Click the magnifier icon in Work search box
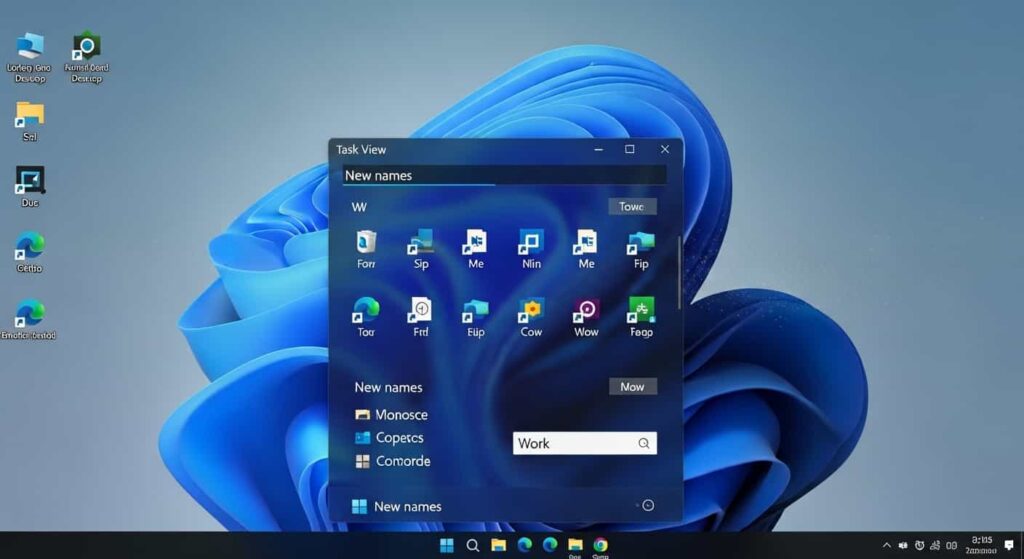 tap(644, 443)
